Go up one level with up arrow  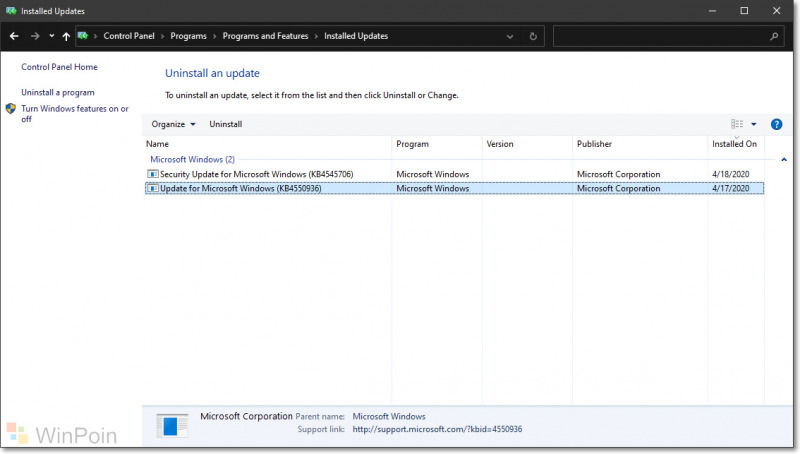point(66,36)
